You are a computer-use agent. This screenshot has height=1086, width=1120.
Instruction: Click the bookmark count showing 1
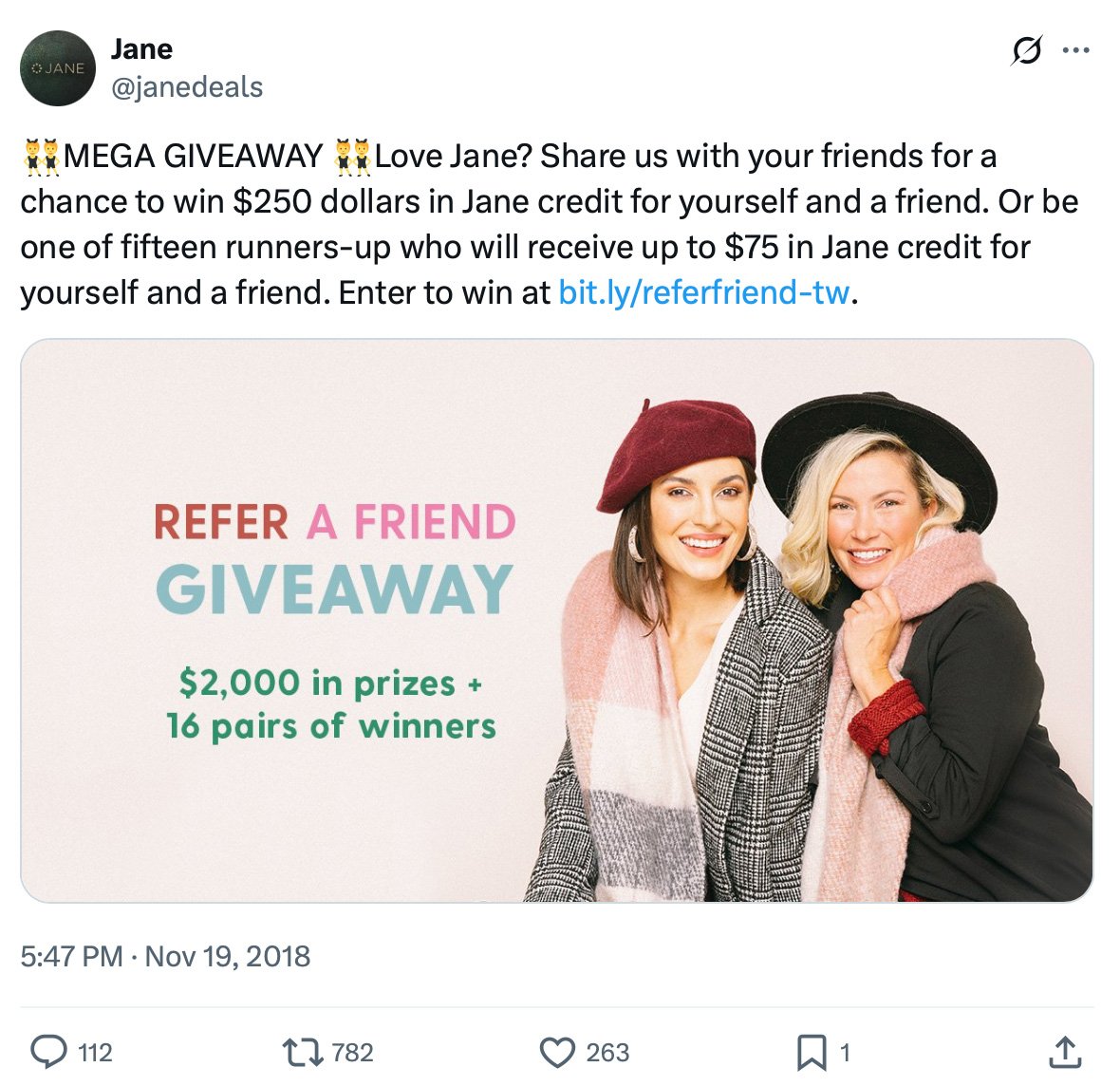pyautogui.click(x=843, y=1052)
